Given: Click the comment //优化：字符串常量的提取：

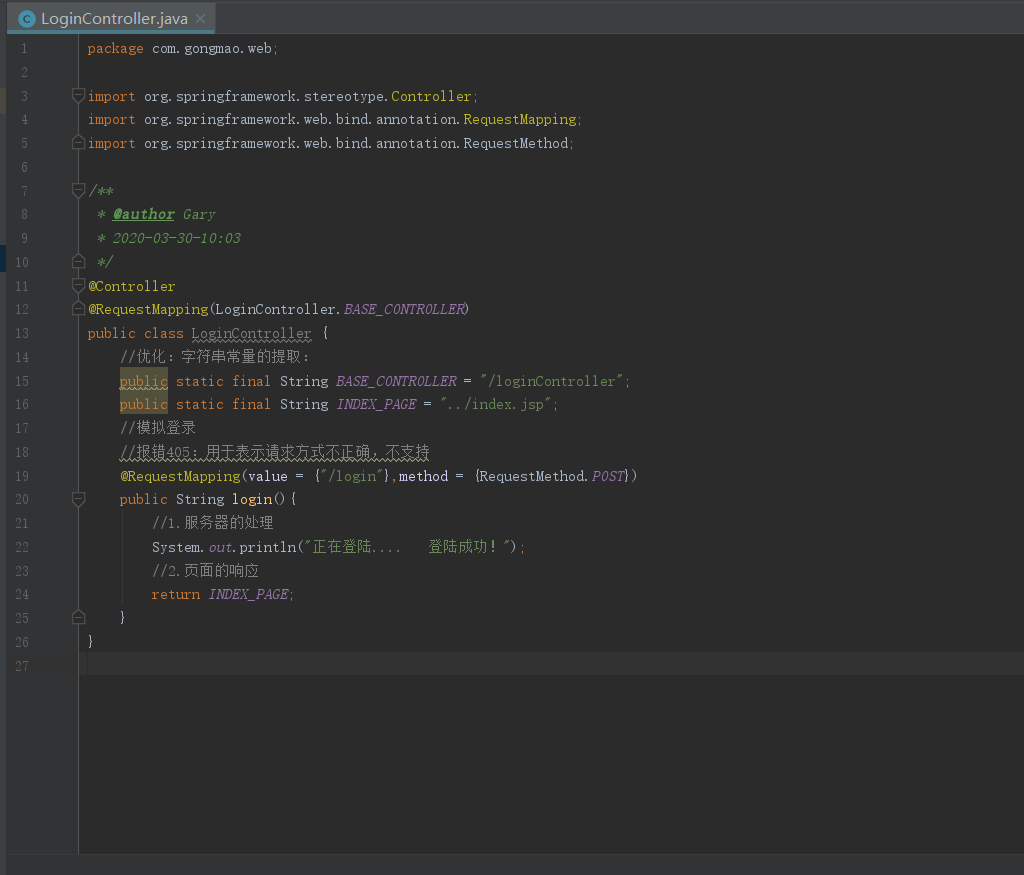Looking at the screenshot, I should [215, 357].
